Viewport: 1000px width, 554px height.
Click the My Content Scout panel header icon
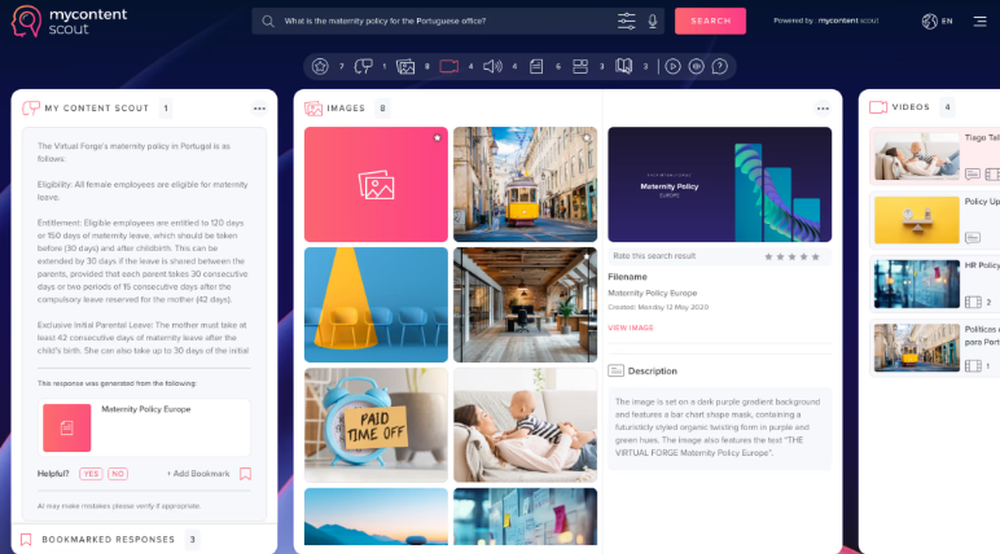point(31,108)
